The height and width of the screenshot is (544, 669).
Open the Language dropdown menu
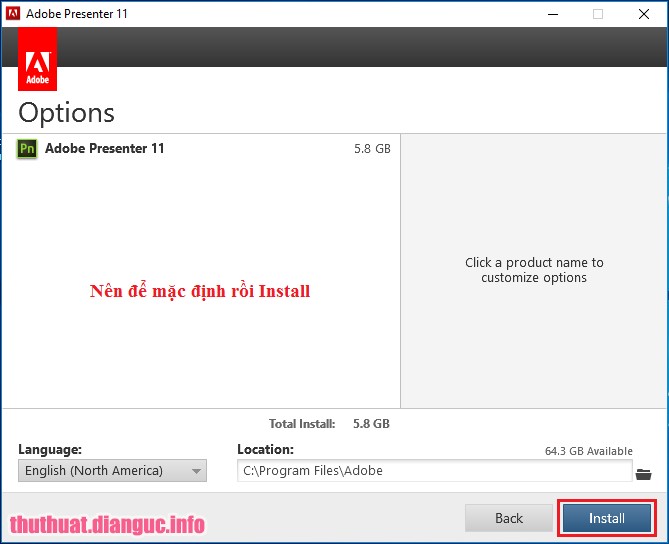click(x=112, y=471)
